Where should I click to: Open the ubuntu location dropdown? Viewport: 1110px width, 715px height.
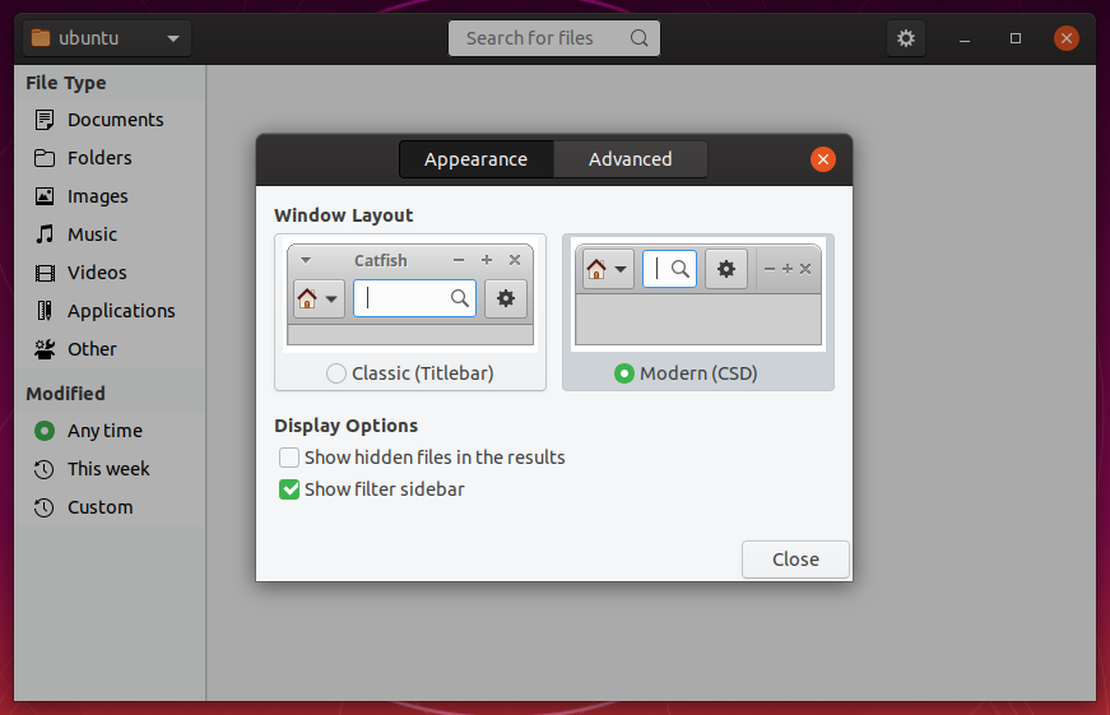pos(105,37)
